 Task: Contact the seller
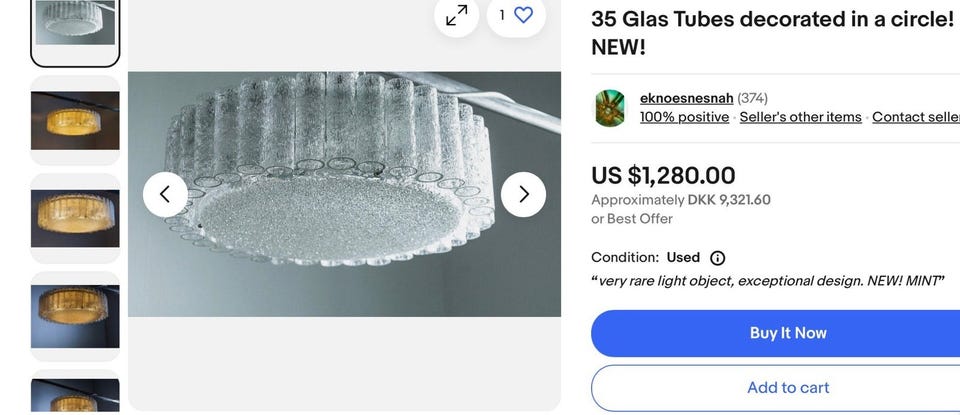915,117
